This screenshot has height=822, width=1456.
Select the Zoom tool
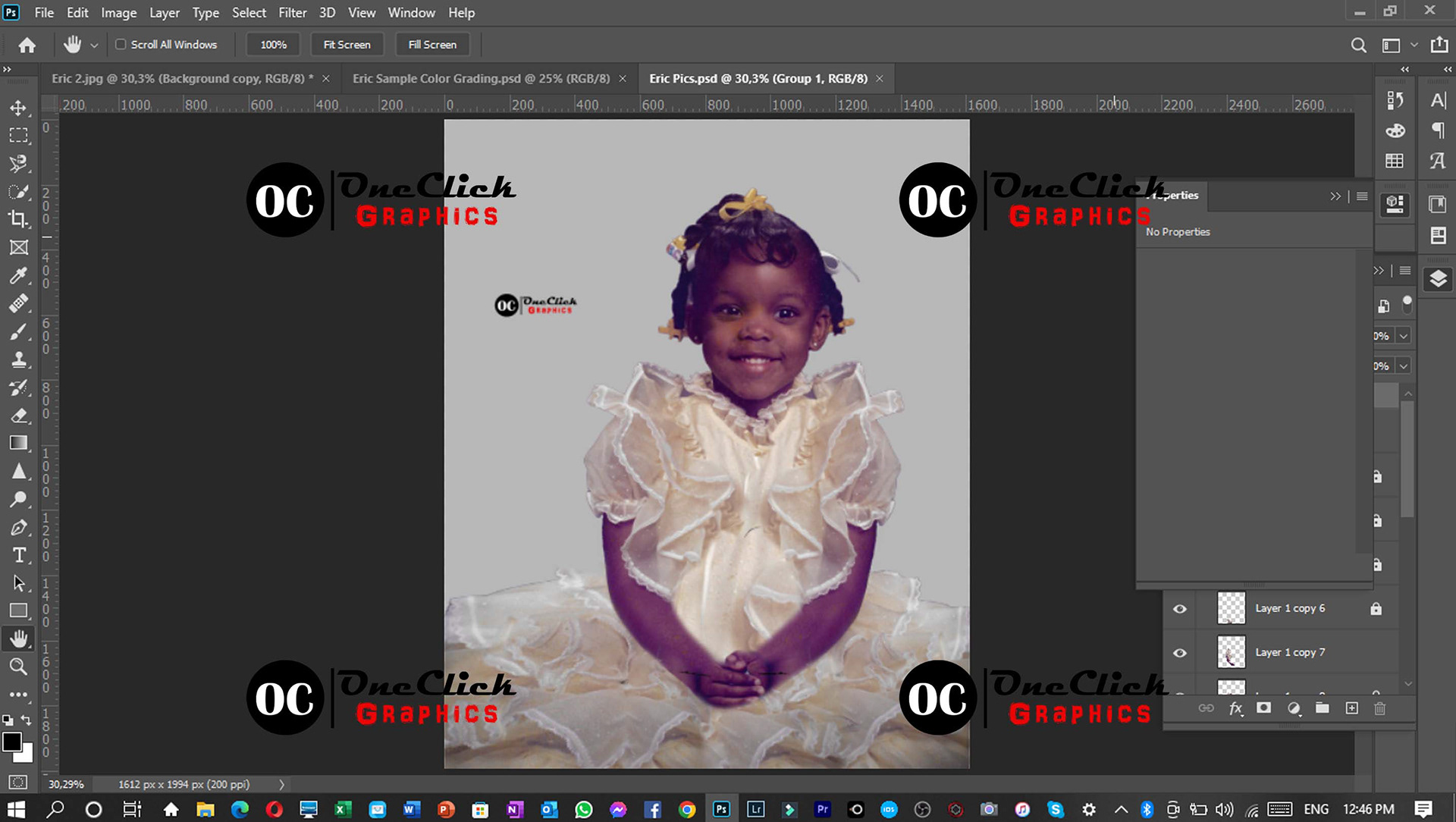[18, 667]
